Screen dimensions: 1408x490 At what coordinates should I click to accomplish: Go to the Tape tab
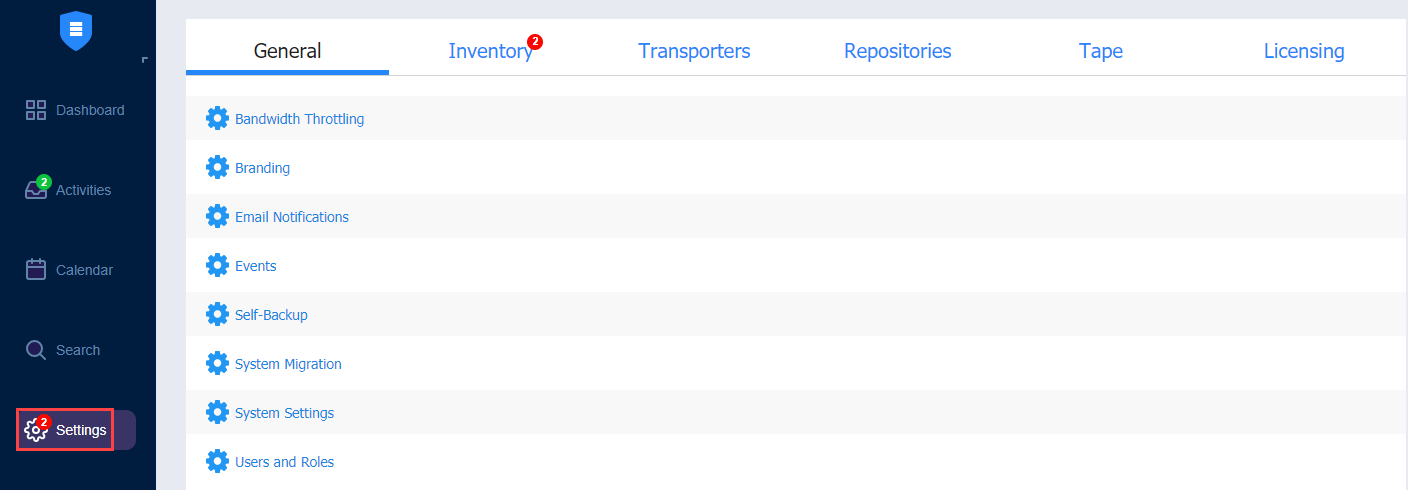(x=1101, y=51)
